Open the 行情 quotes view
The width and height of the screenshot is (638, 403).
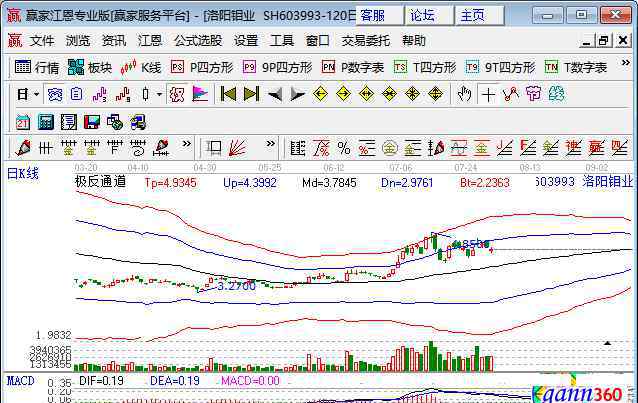click(37, 67)
